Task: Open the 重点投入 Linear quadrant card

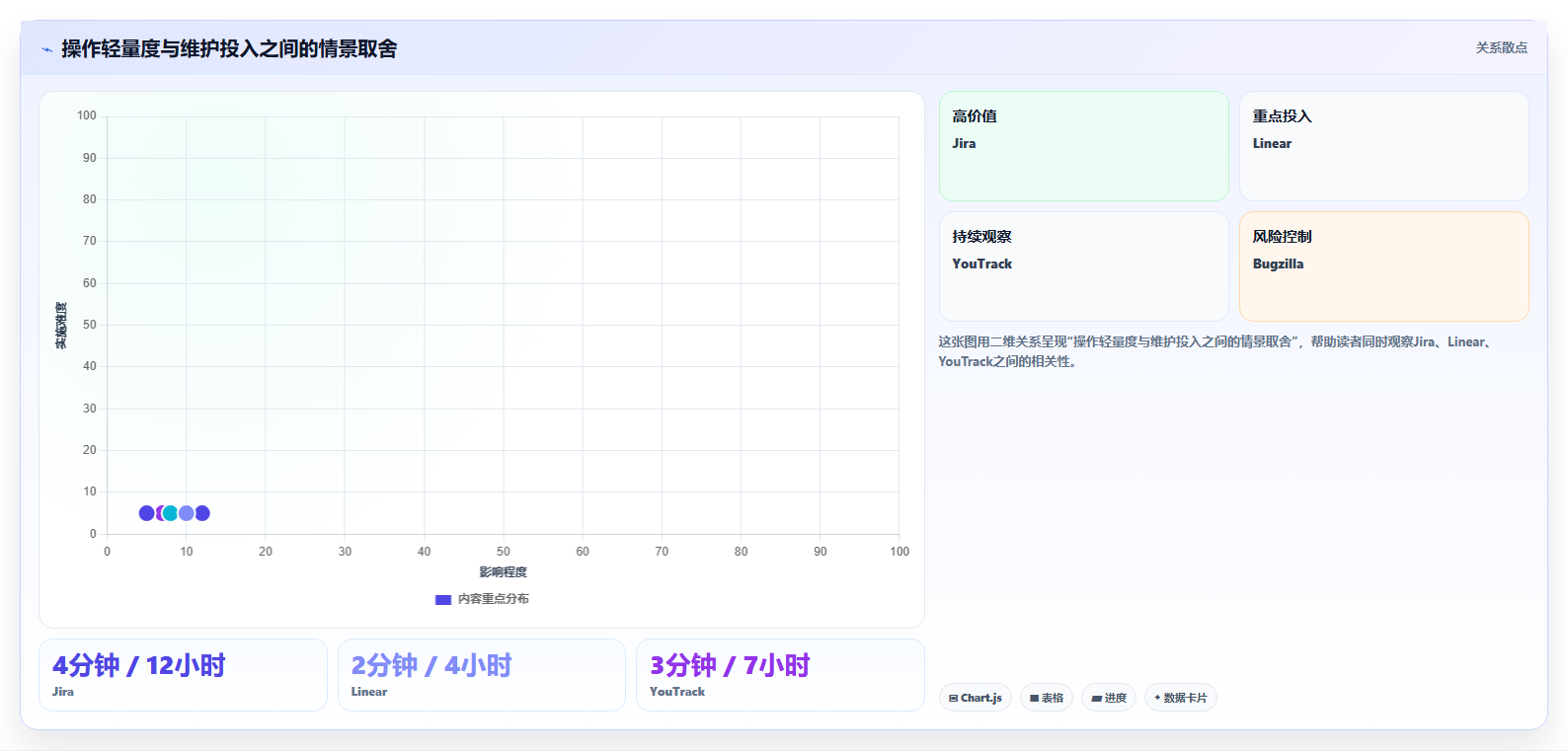Action: point(1383,146)
